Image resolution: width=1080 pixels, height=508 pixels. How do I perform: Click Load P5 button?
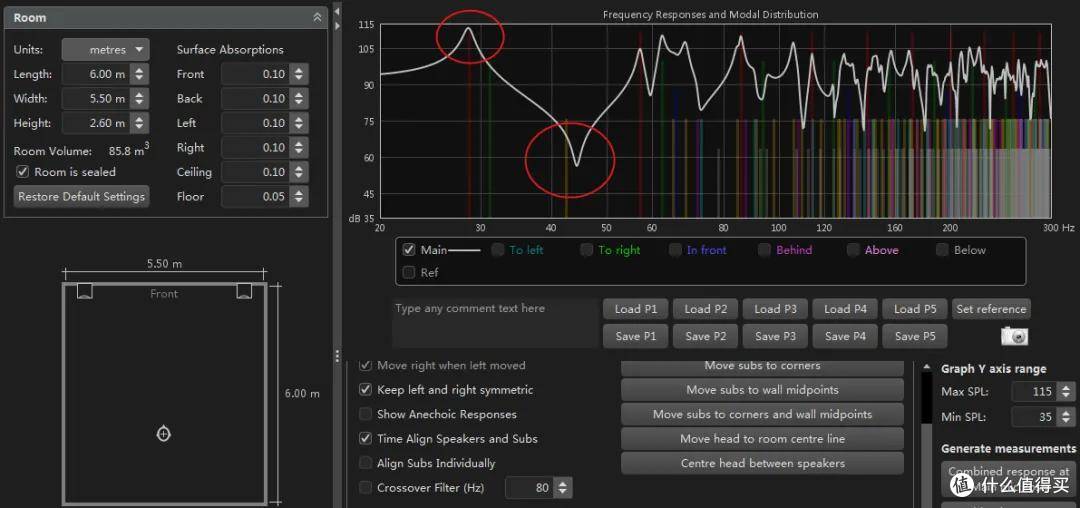(x=915, y=309)
